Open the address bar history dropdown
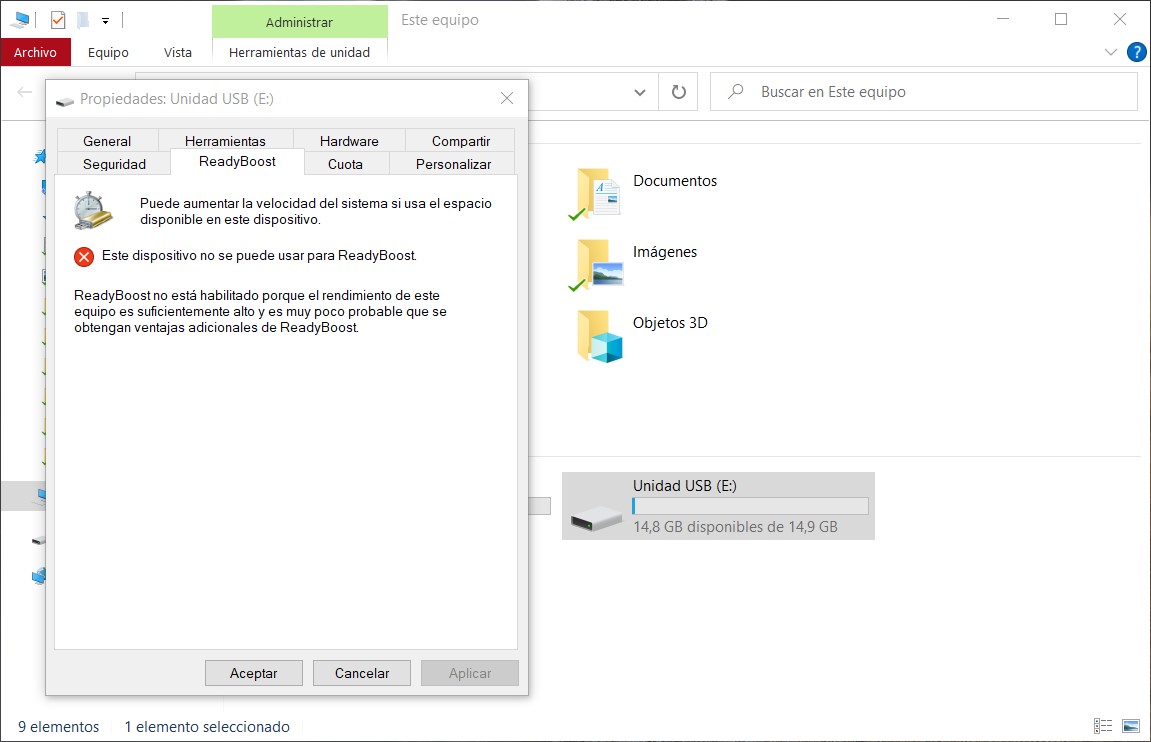 tap(640, 92)
